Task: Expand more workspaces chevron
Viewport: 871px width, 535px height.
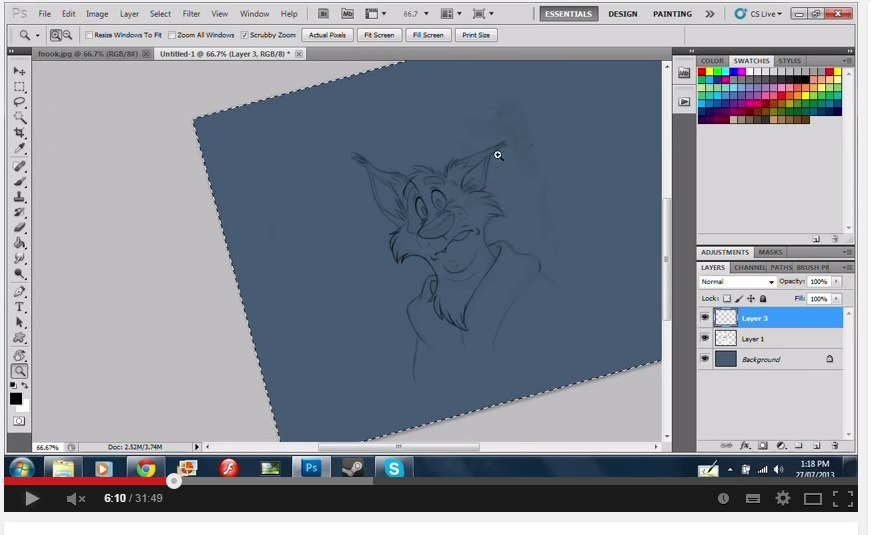Action: 710,14
